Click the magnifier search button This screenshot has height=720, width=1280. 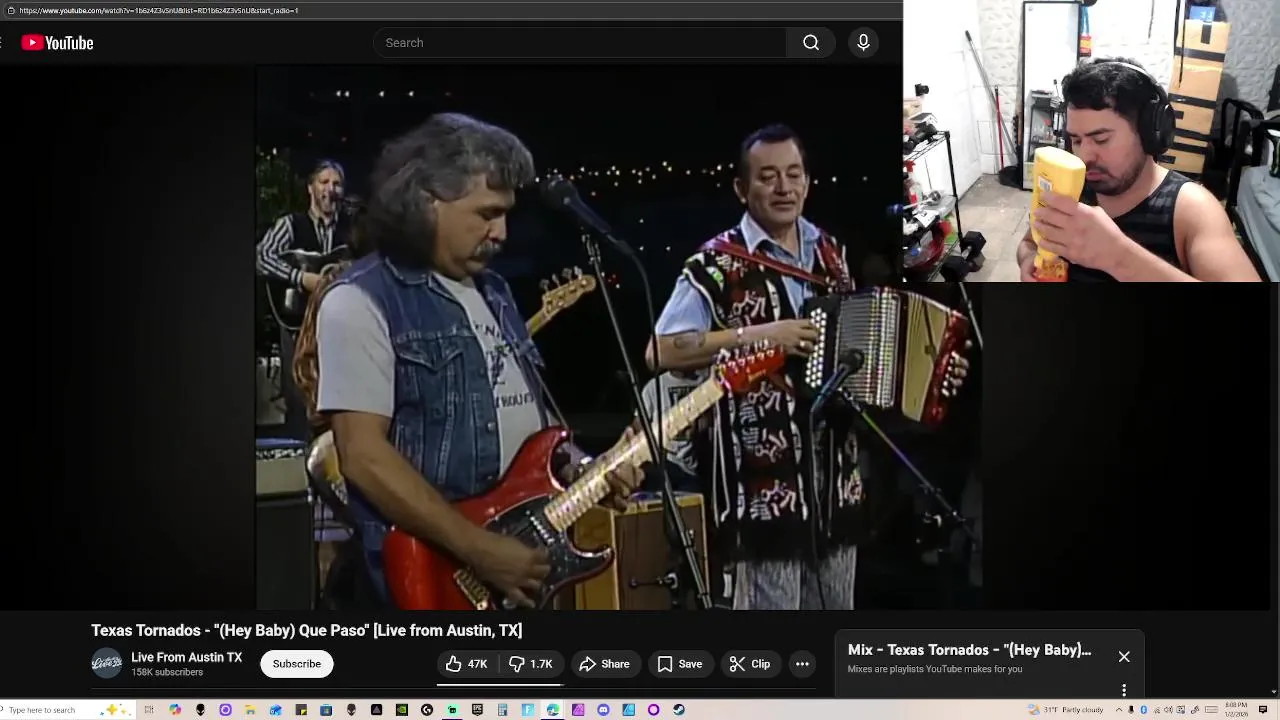coord(811,43)
